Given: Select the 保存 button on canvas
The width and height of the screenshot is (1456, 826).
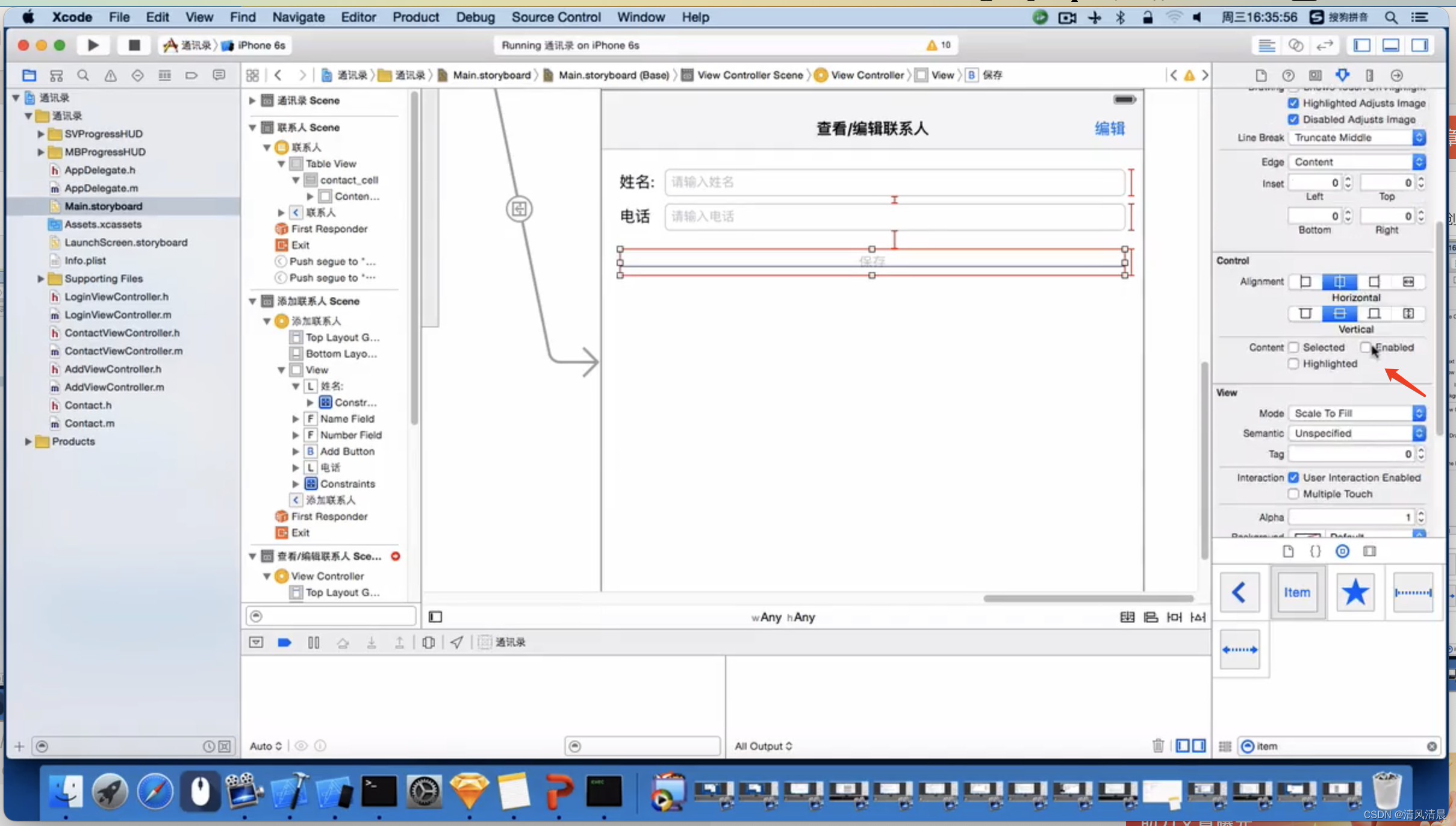Looking at the screenshot, I should 872,262.
